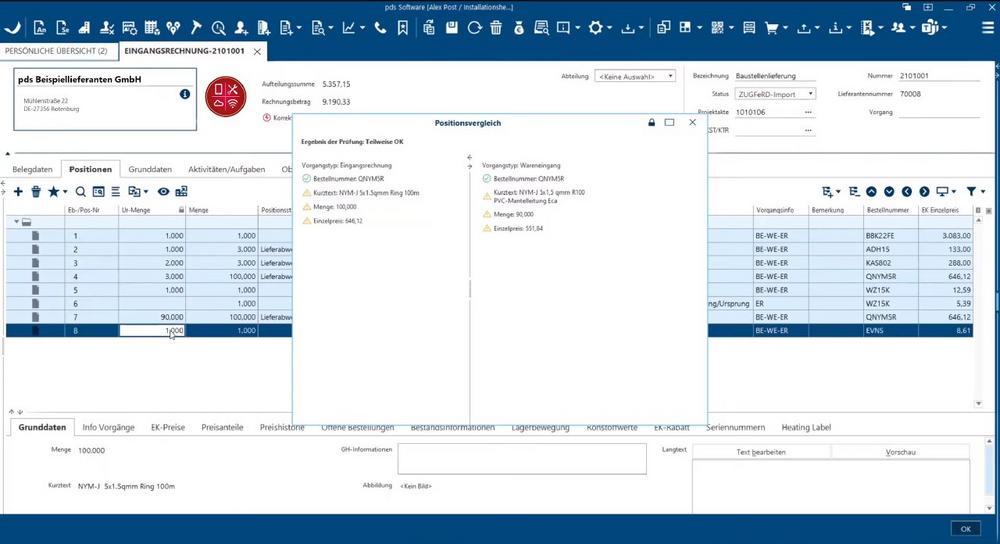Switch to the Grunddaten tab beside Positionen
Screen dimensions: 1000x544
tap(150, 169)
